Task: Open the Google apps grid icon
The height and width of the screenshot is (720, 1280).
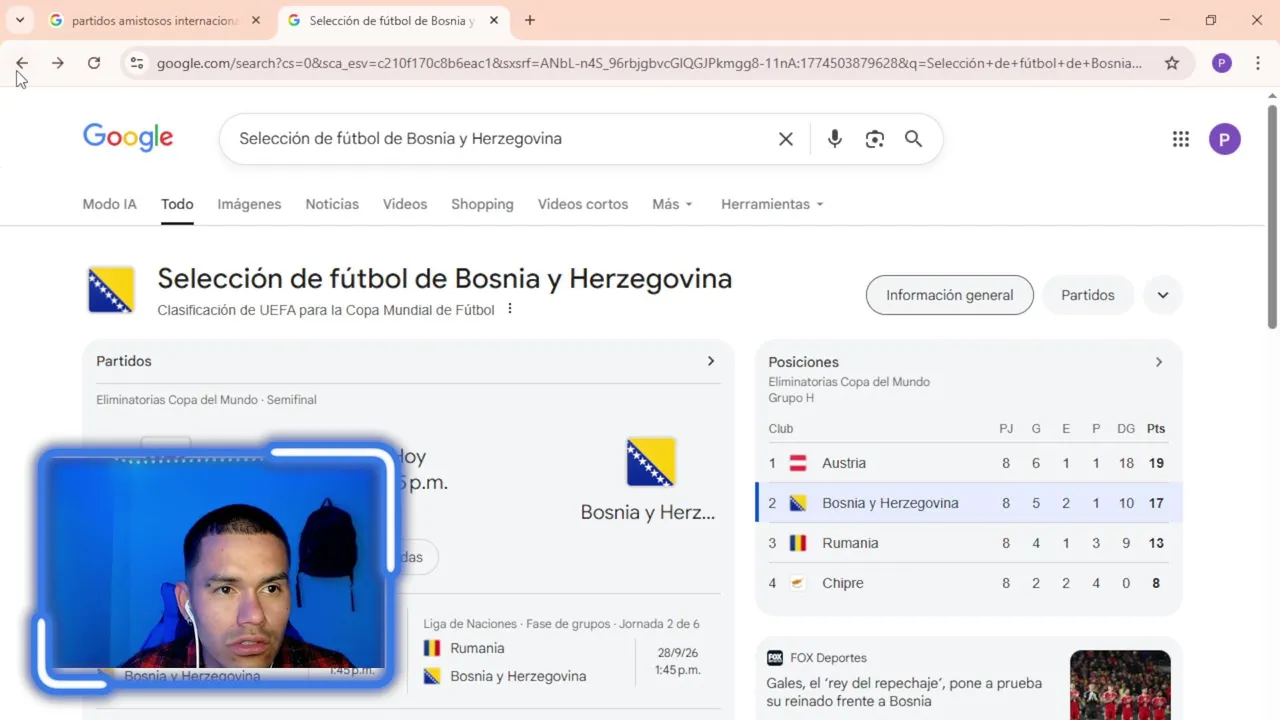Action: tap(1180, 139)
